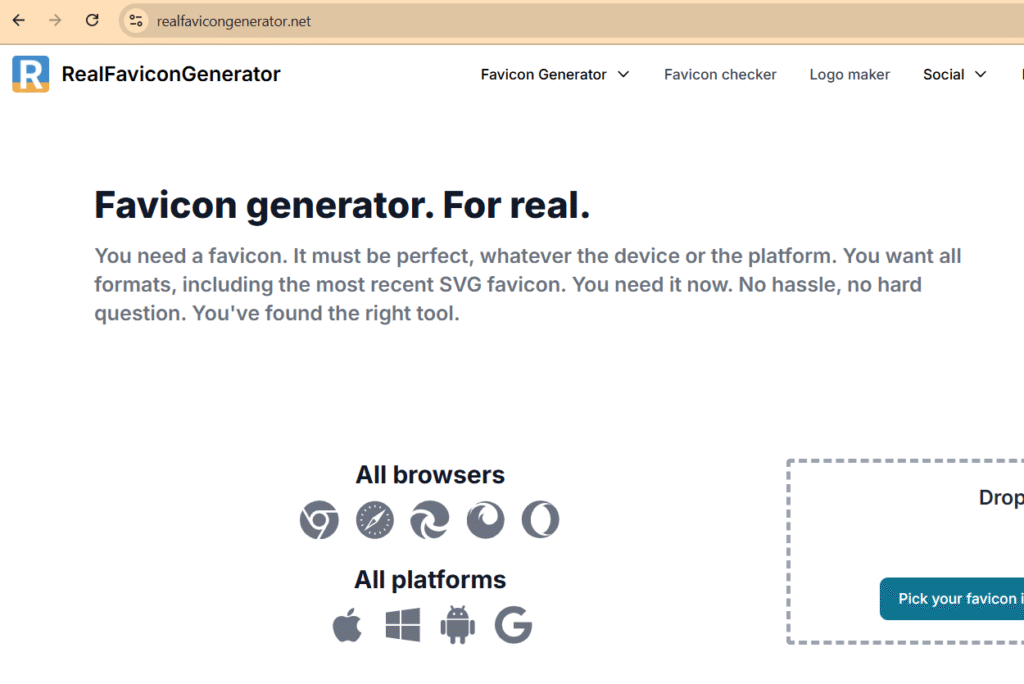Click the Firefox browser icon

coord(485,520)
